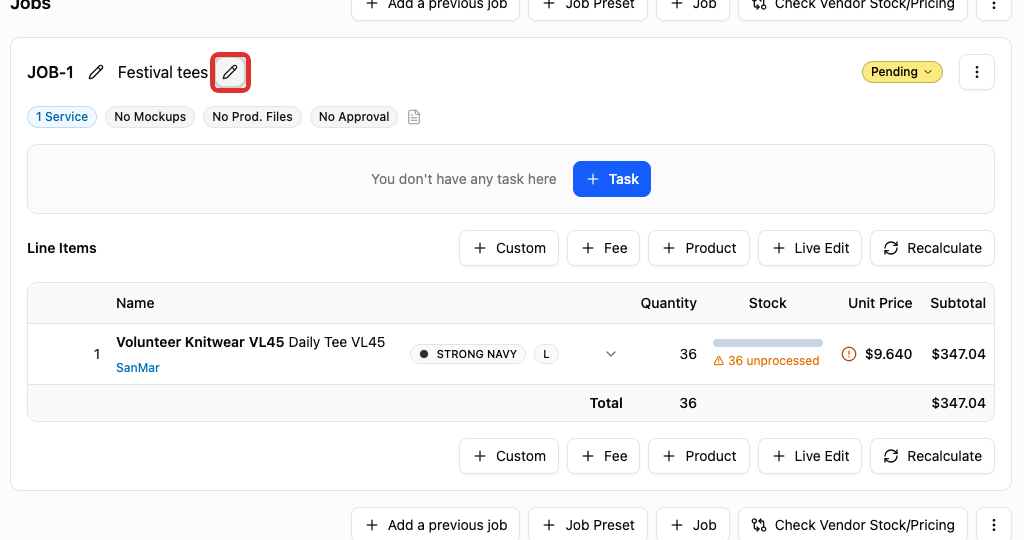Open the job notes document icon
1024x540 pixels.
414,117
